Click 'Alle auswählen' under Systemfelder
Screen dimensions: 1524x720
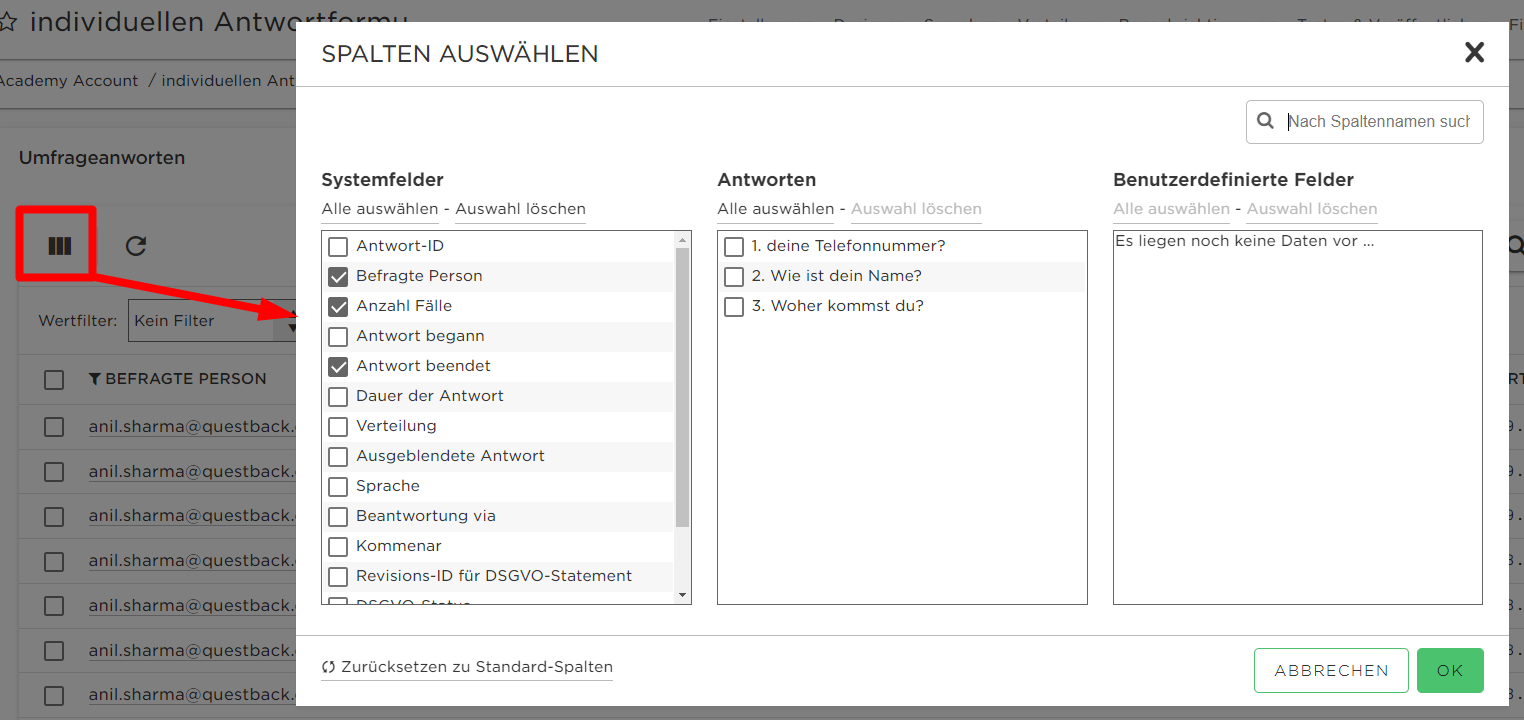coord(380,209)
